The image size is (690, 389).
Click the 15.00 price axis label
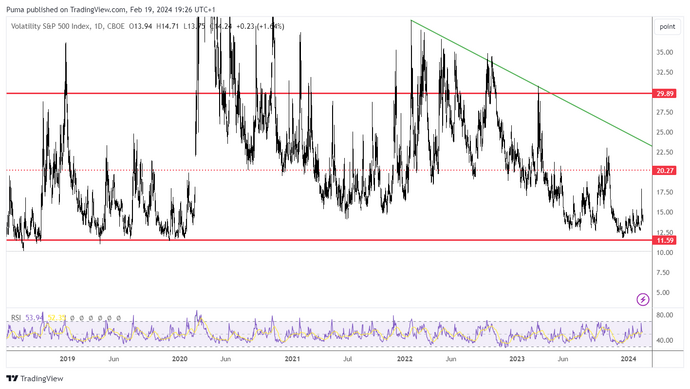pos(664,212)
